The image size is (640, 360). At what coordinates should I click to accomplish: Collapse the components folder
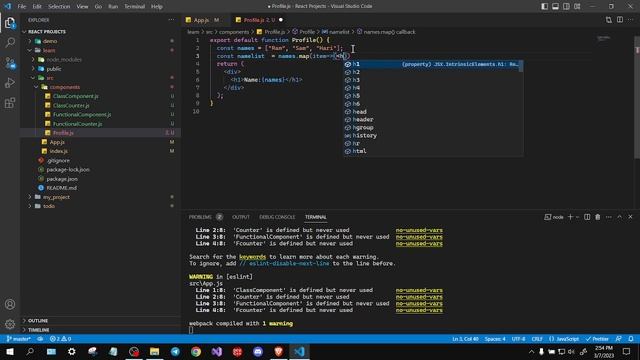coord(100,87)
